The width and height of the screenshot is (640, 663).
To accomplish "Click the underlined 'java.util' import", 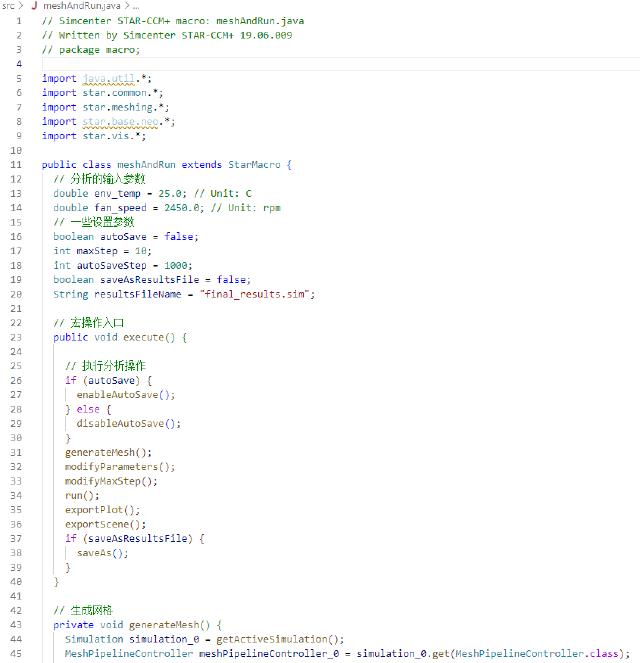I will tap(109, 78).
